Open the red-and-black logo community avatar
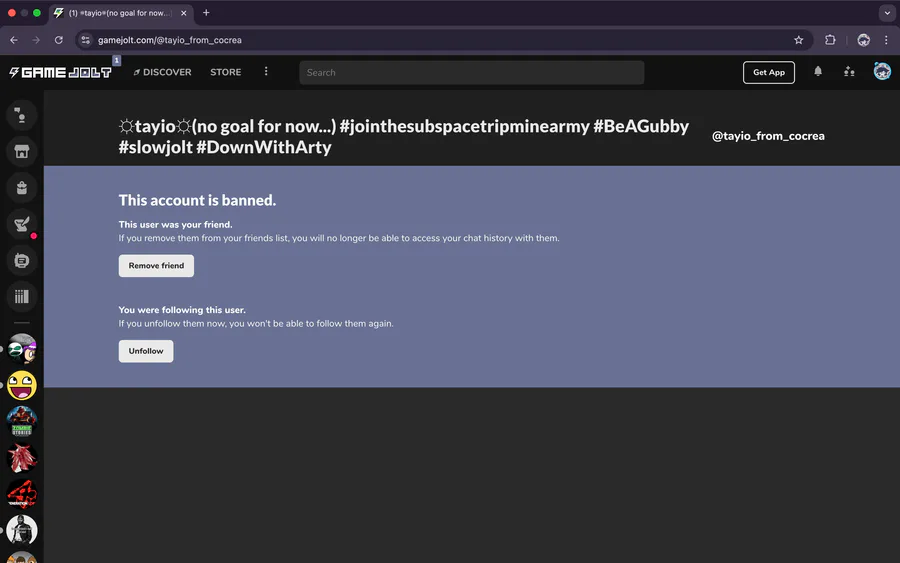The width and height of the screenshot is (900, 563). tap(22, 494)
